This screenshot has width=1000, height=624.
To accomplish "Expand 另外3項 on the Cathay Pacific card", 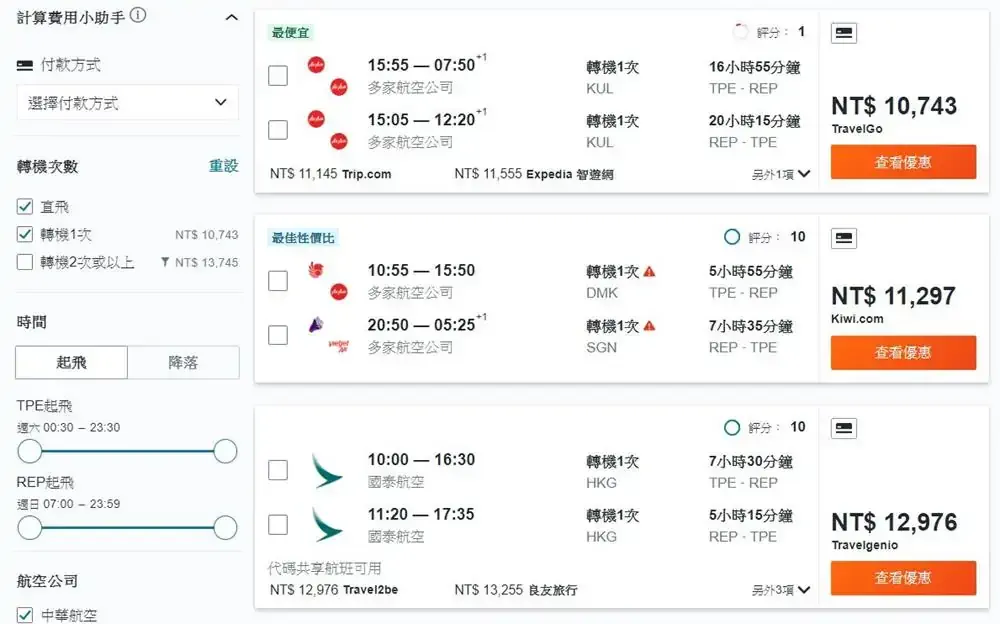I will (x=775, y=590).
